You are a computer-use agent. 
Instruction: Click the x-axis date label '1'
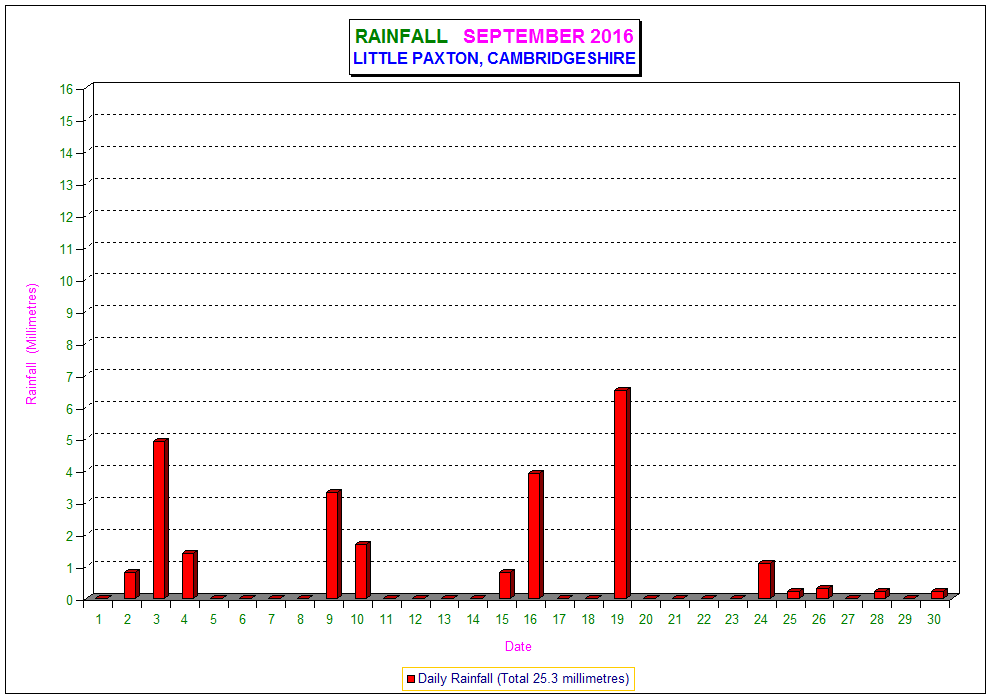pyautogui.click(x=99, y=620)
